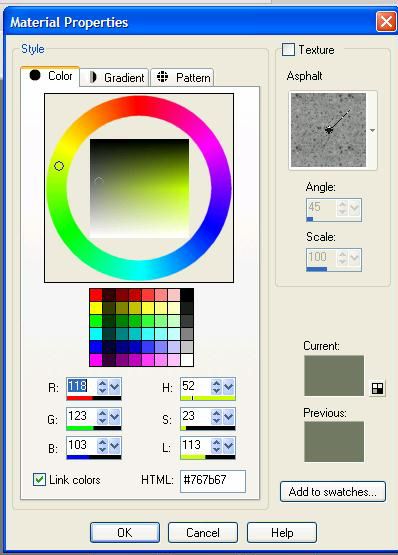Click Add to swatches button
The width and height of the screenshot is (398, 555).
point(332,491)
